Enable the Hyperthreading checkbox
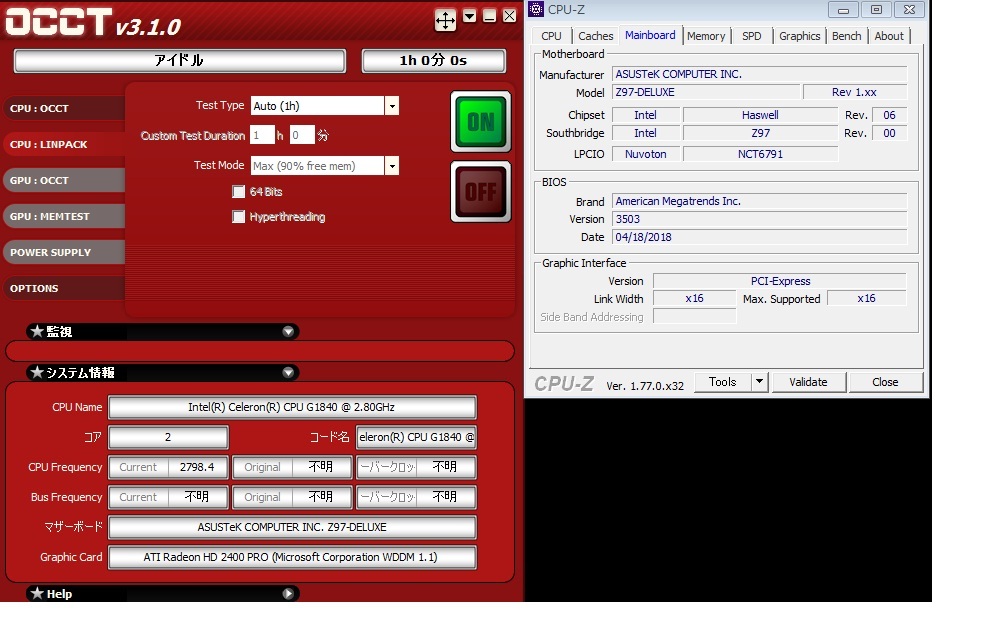The height and width of the screenshot is (630, 1008). click(x=239, y=217)
